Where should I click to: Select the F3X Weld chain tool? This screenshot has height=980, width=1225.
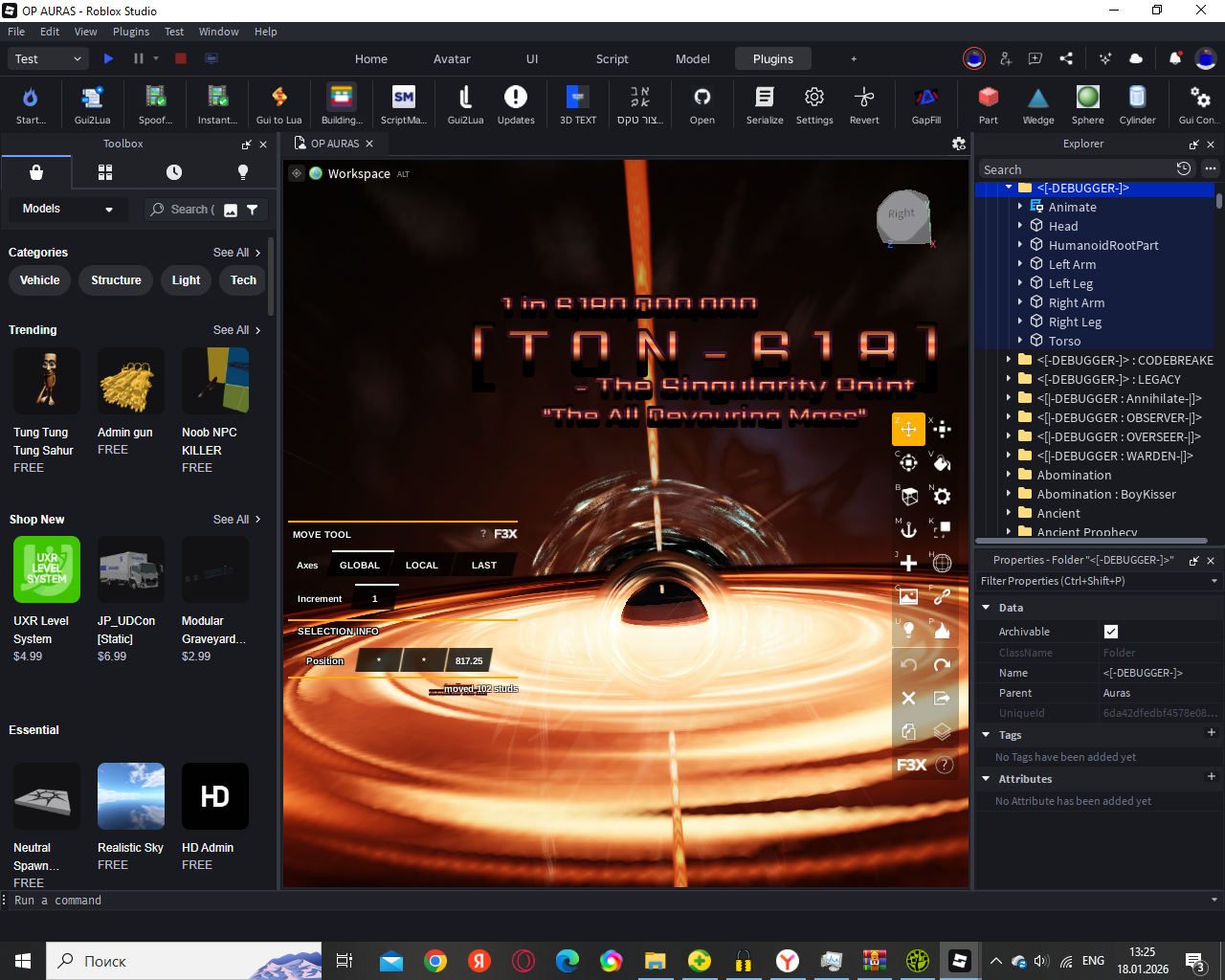(x=942, y=596)
